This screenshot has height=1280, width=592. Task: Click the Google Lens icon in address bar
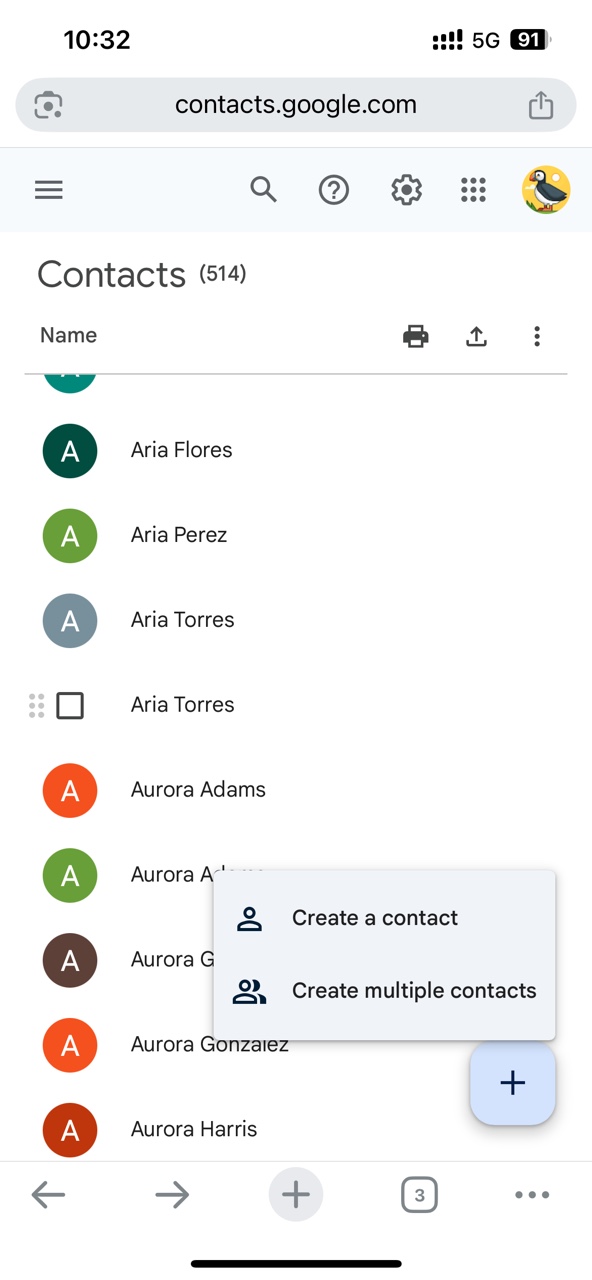tap(47, 103)
